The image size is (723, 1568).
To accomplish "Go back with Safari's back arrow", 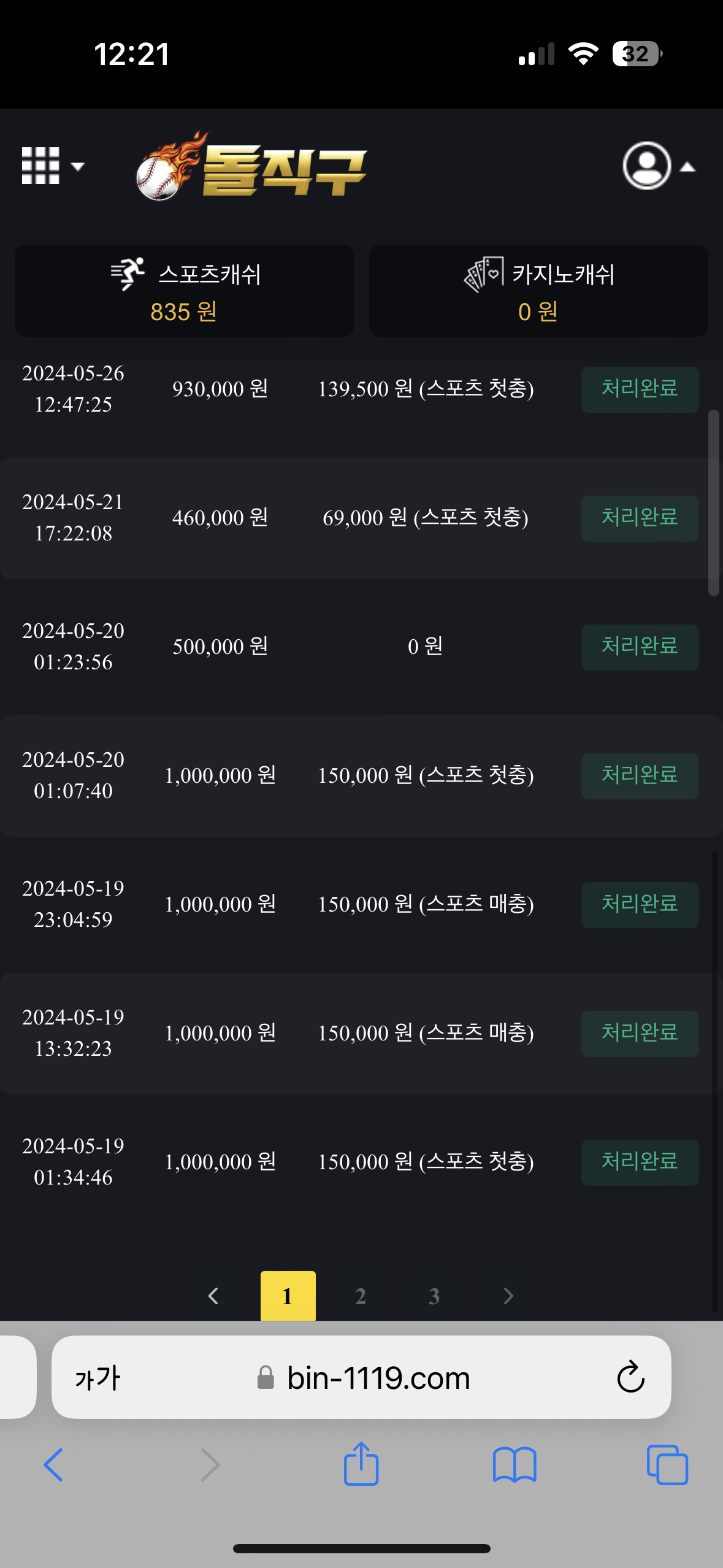I will tap(53, 1465).
